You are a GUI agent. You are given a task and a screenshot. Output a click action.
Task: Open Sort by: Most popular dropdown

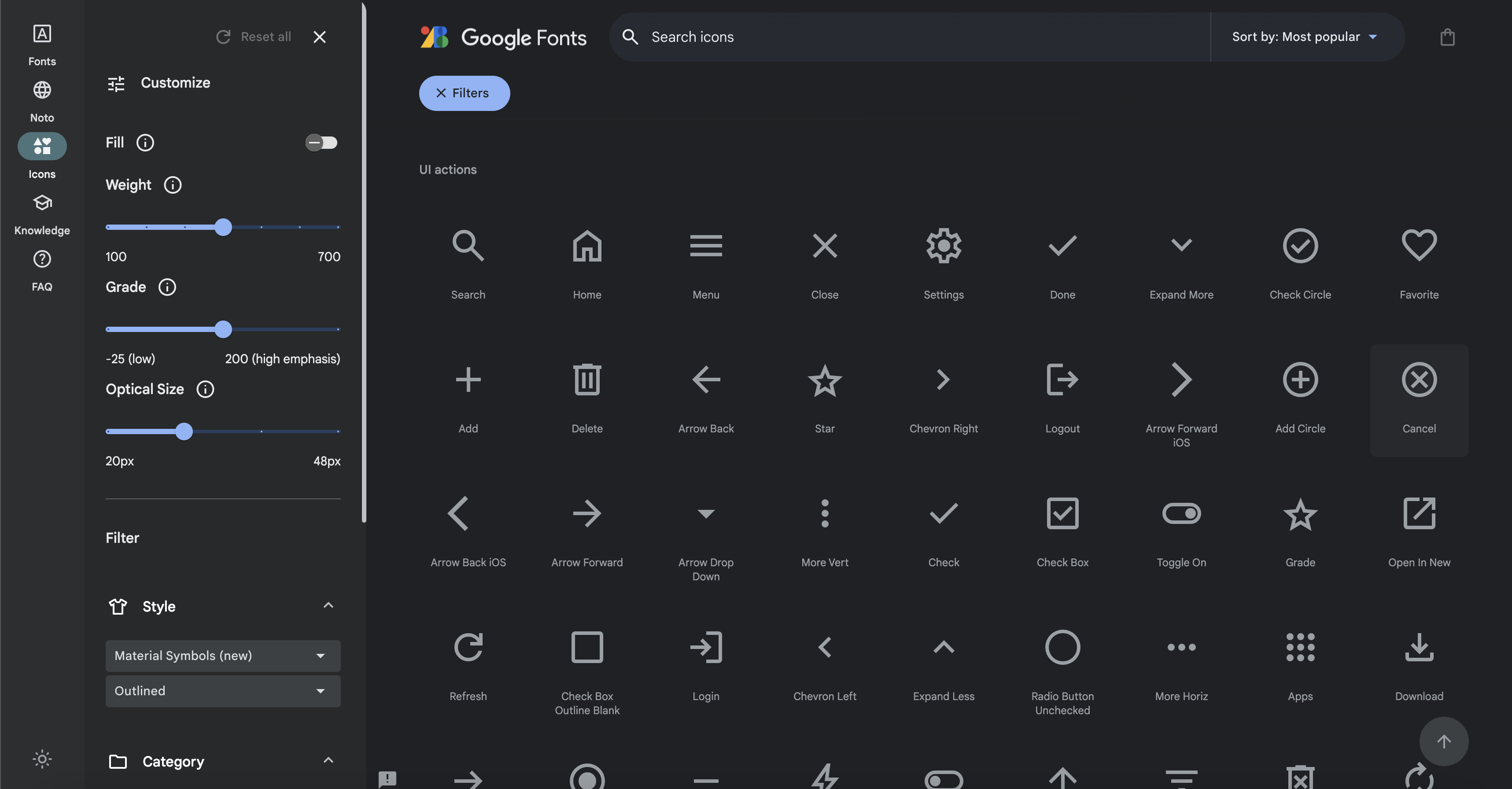(1304, 37)
